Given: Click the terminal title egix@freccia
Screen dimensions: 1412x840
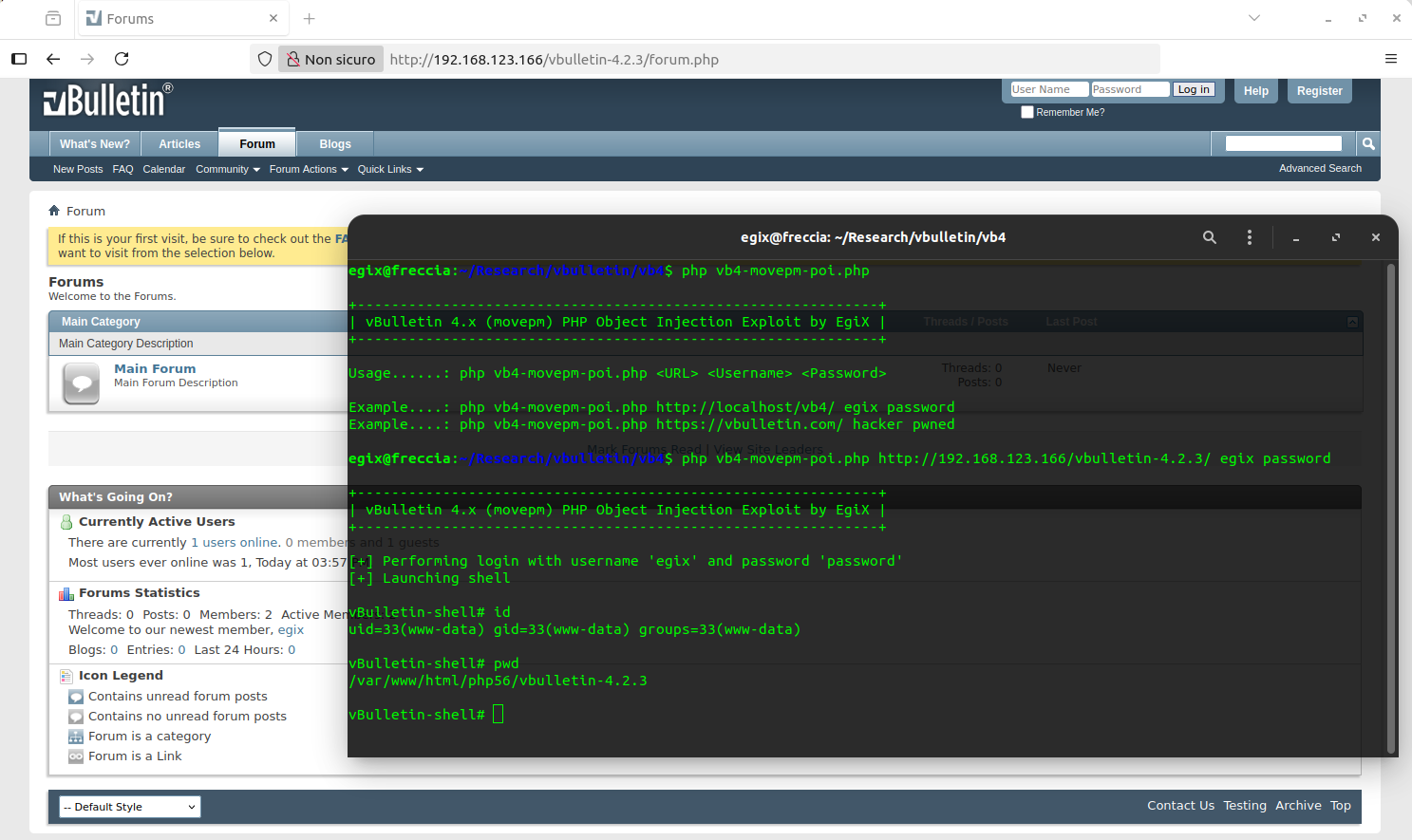Looking at the screenshot, I should [873, 237].
